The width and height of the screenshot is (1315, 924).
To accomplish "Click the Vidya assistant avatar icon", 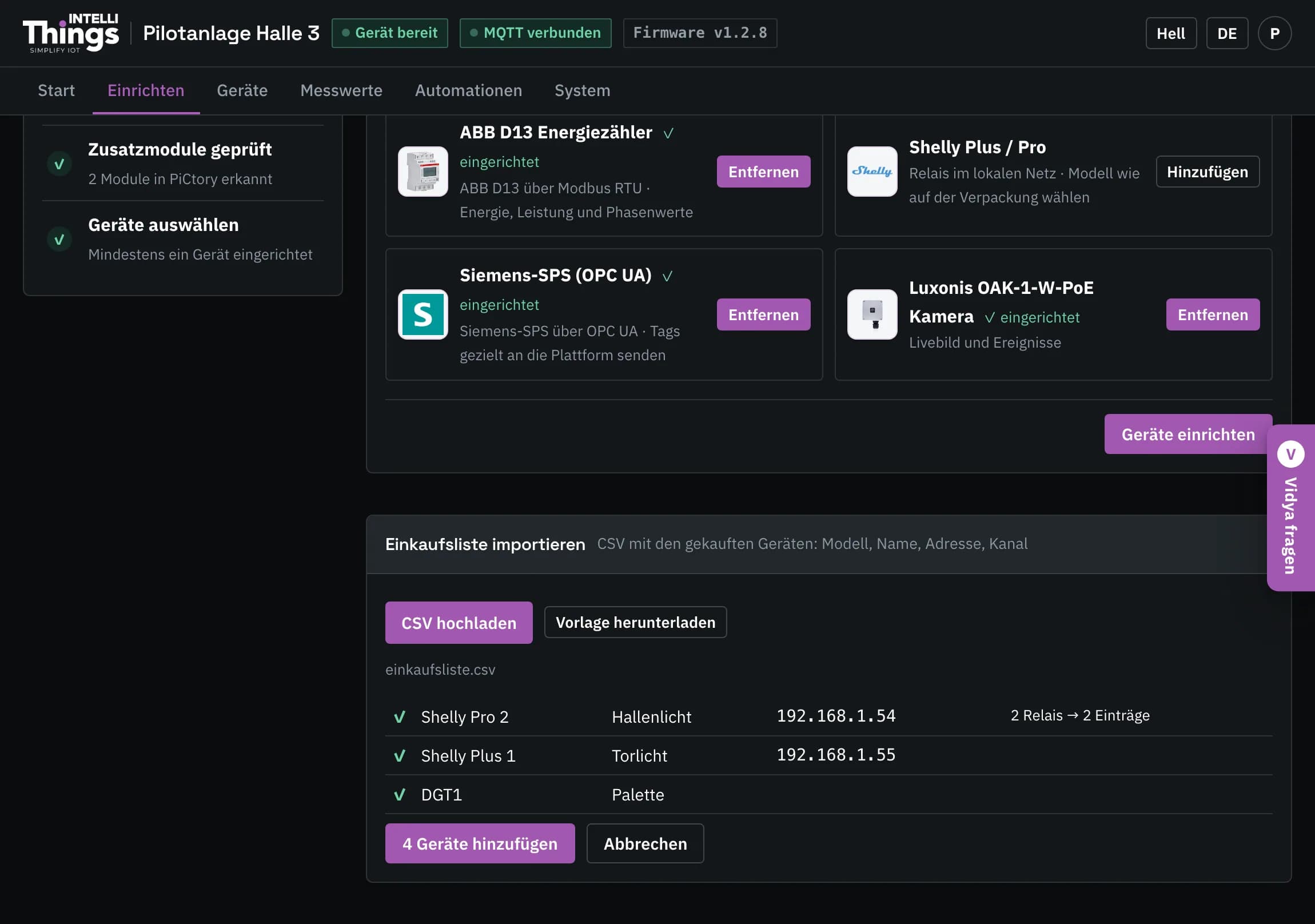I will pos(1290,454).
